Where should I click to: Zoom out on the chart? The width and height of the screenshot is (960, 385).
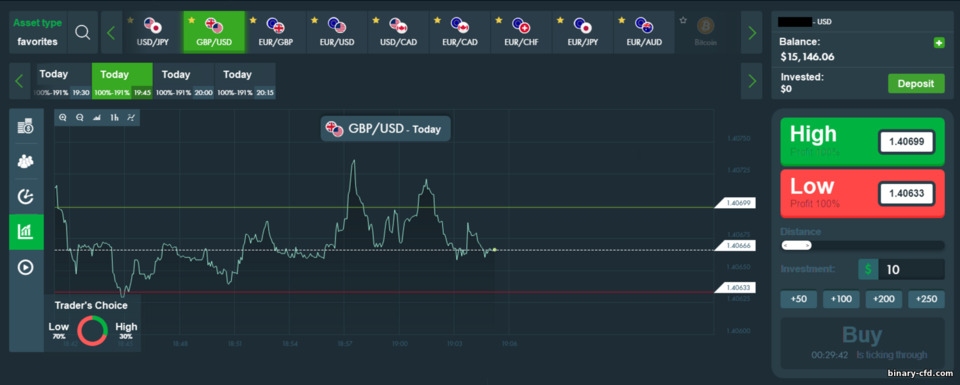80,118
